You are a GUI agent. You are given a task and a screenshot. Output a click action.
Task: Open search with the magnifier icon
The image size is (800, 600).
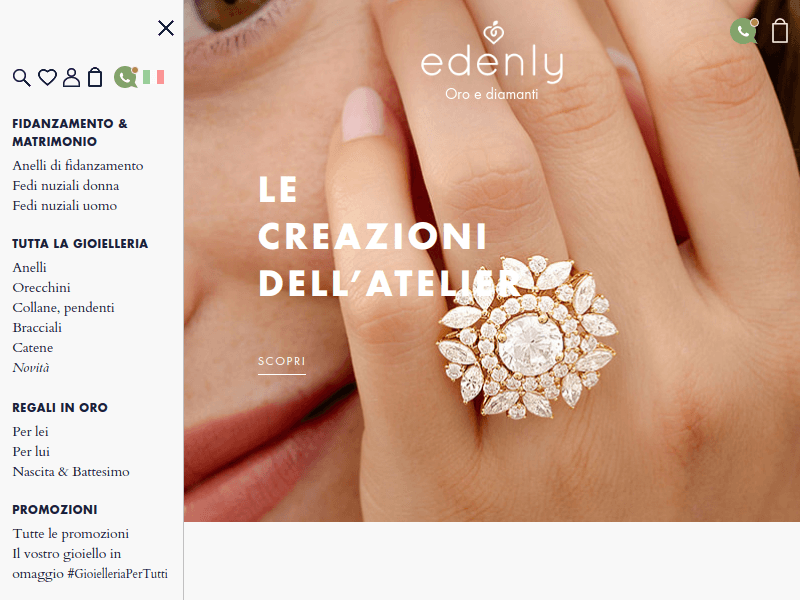pyautogui.click(x=21, y=78)
